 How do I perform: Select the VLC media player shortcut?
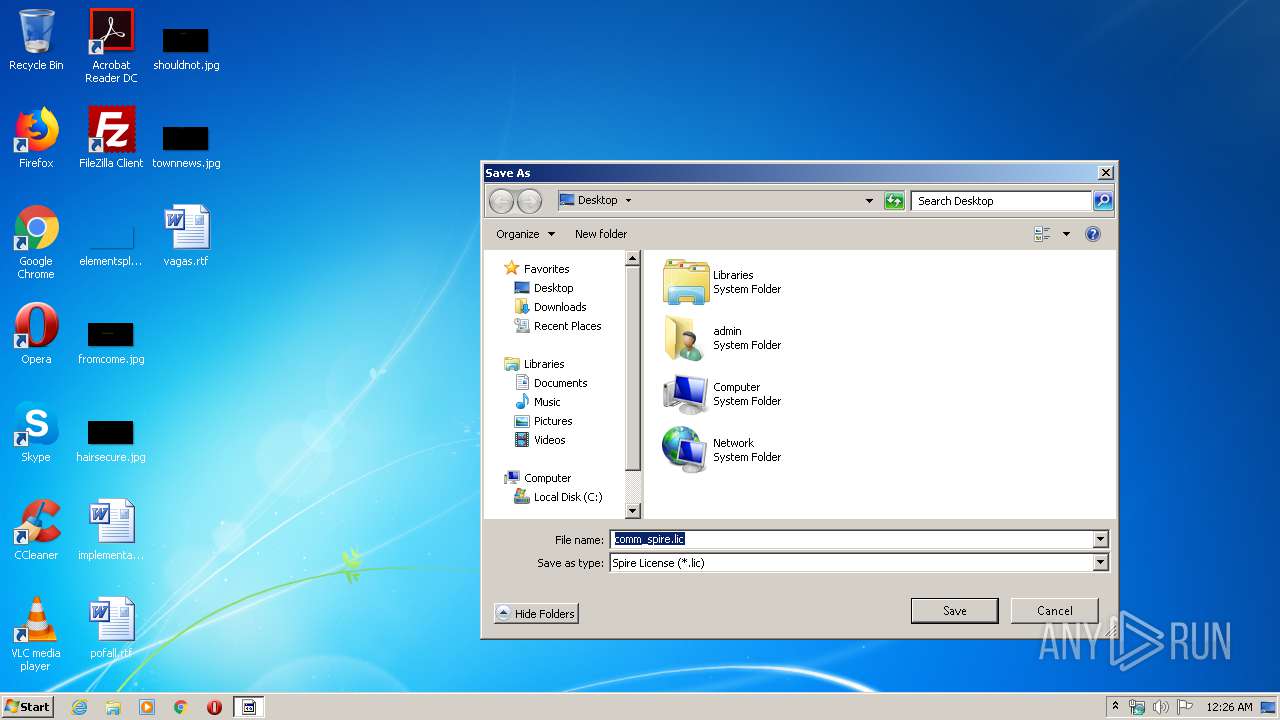(x=36, y=634)
